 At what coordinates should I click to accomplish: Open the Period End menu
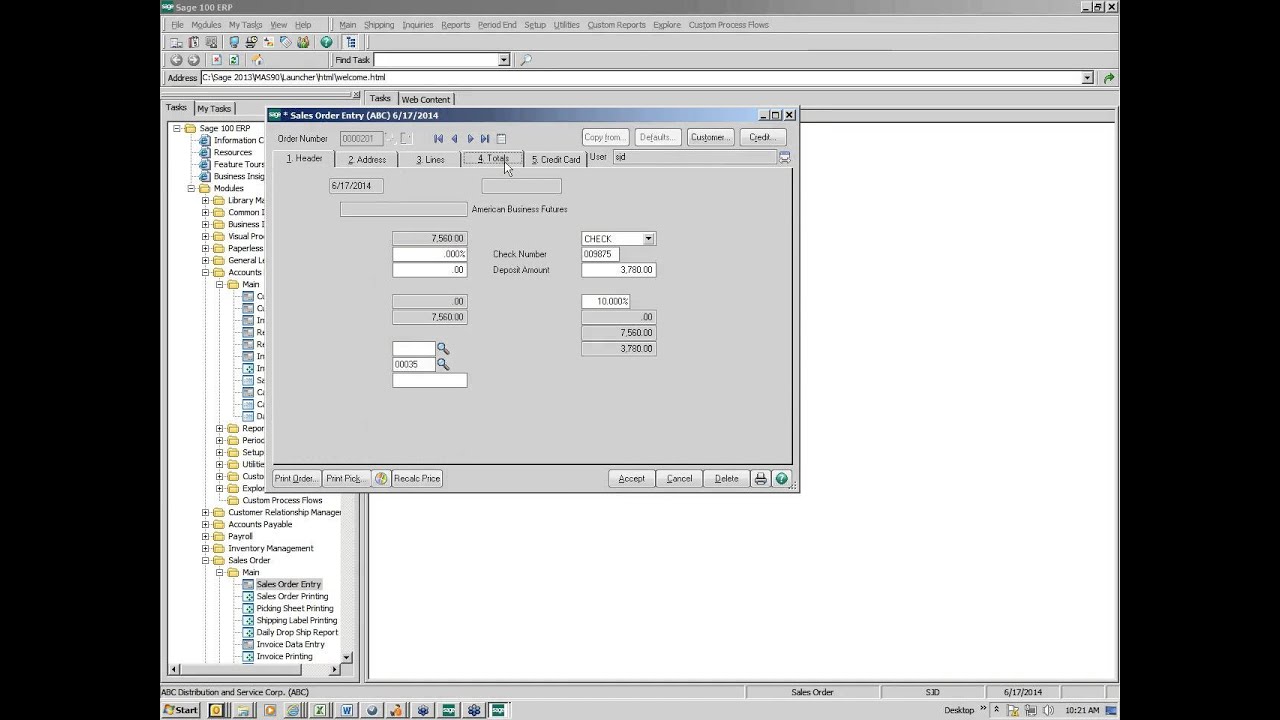pyautogui.click(x=497, y=25)
